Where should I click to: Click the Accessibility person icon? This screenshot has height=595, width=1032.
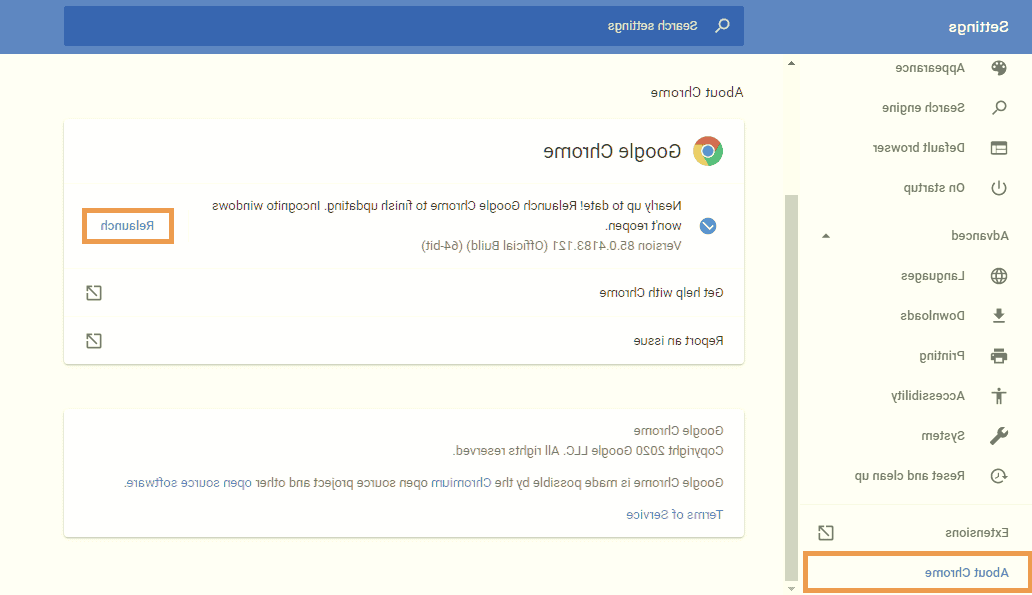(x=998, y=396)
